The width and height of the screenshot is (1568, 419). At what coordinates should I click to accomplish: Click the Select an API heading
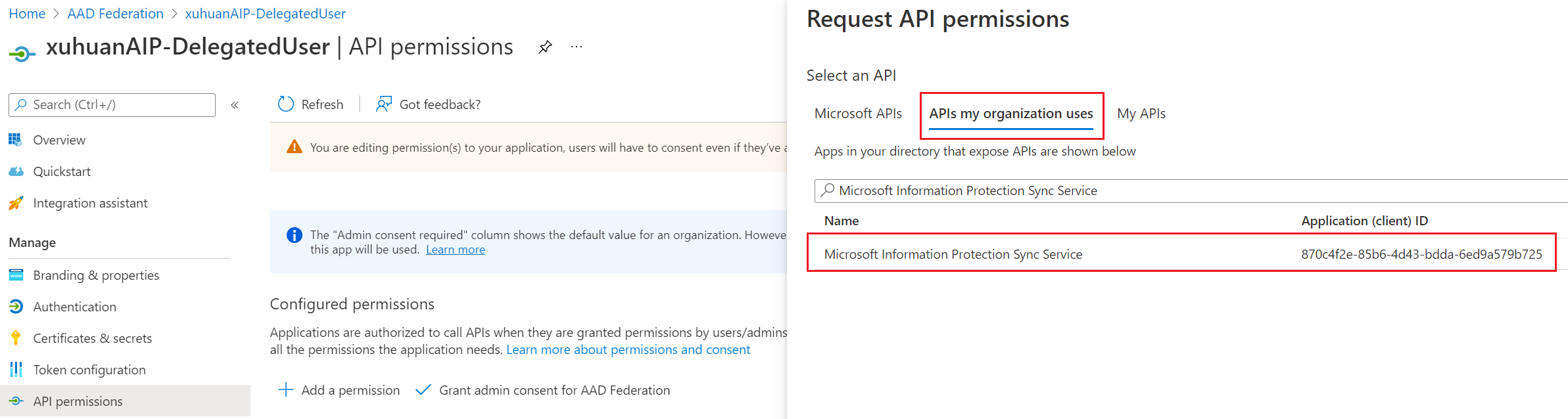[851, 76]
